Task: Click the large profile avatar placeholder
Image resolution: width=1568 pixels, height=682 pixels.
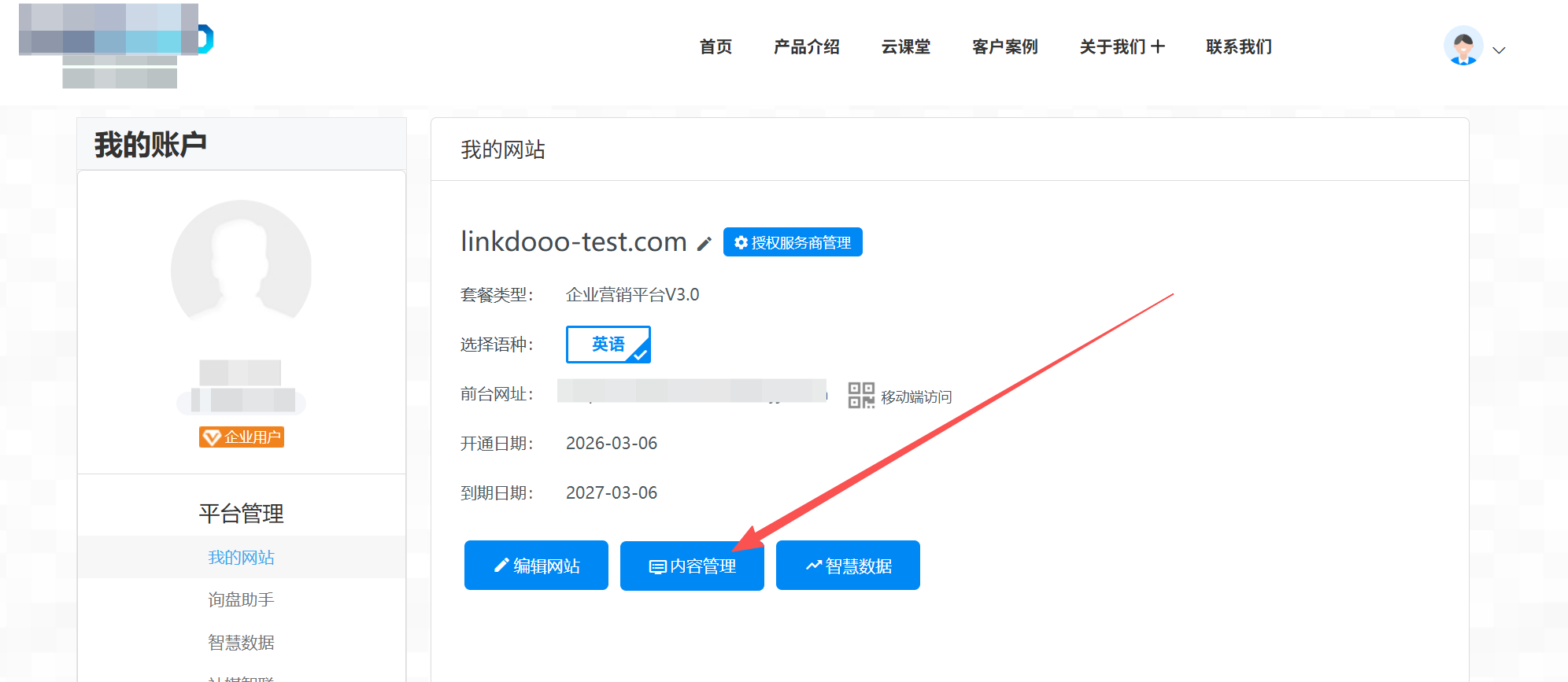Action: 242,269
